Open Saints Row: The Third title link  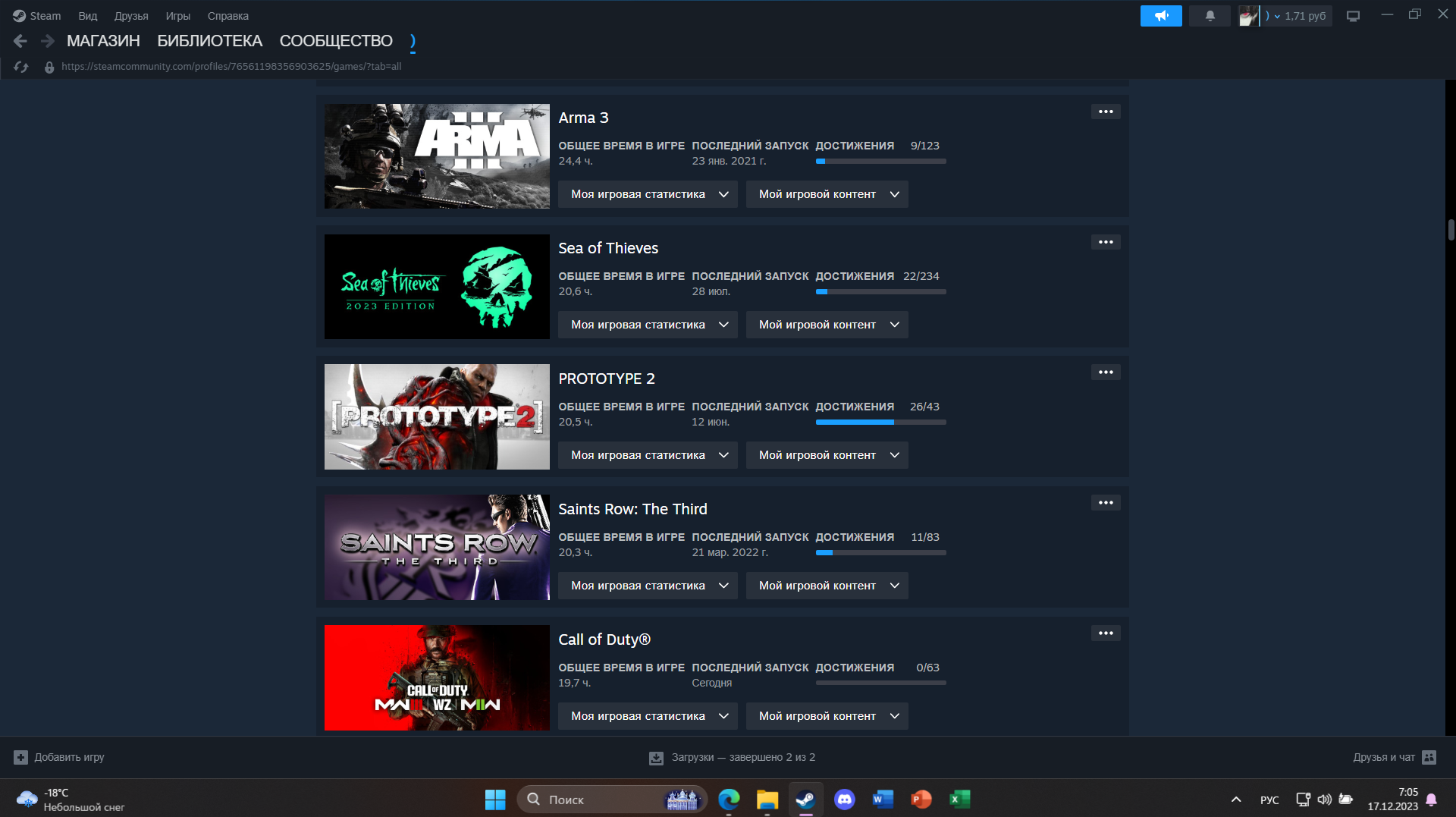pyautogui.click(x=632, y=509)
